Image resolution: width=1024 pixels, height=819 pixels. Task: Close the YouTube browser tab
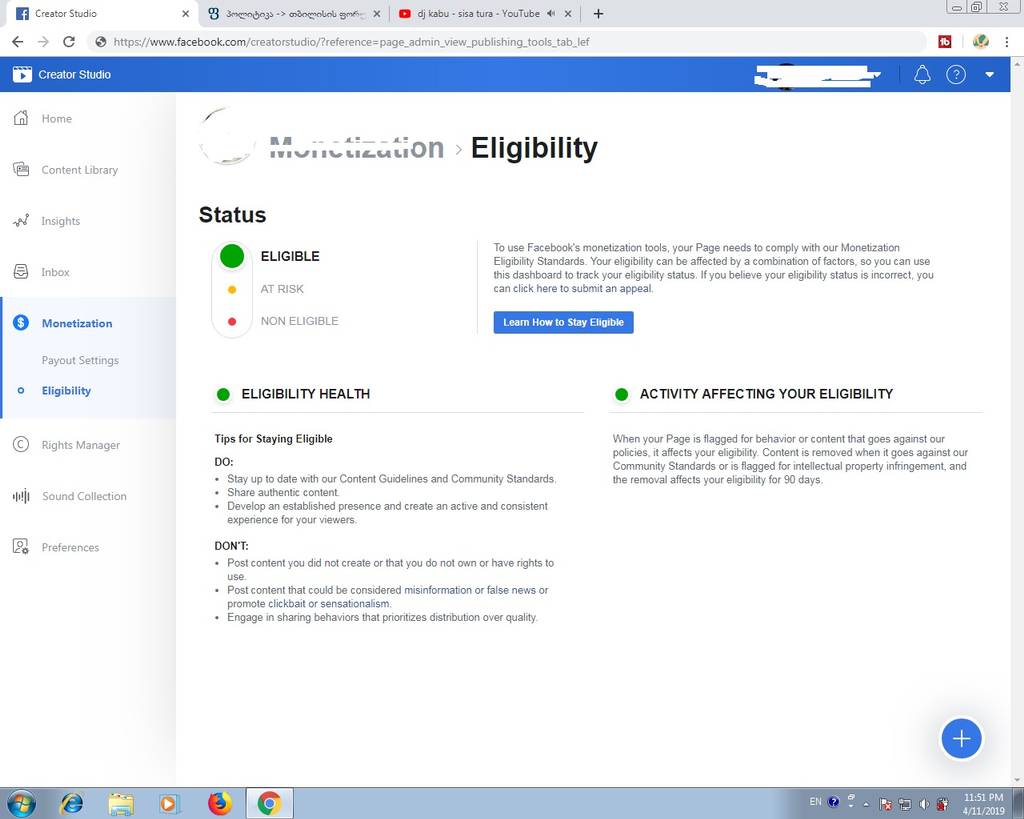(x=568, y=13)
